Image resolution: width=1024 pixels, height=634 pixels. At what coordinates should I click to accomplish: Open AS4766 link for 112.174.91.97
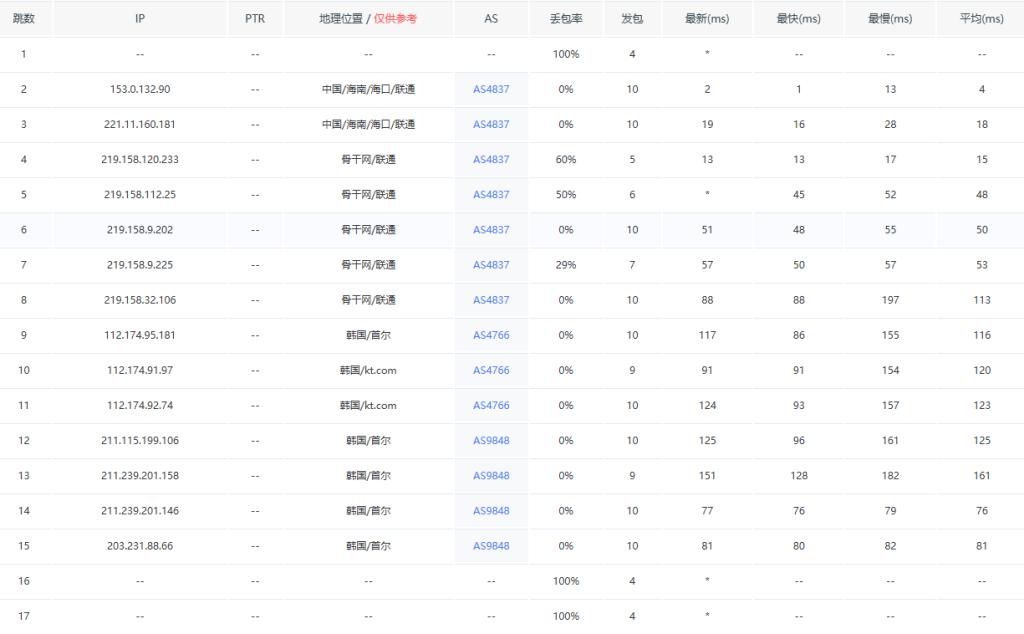[490, 370]
